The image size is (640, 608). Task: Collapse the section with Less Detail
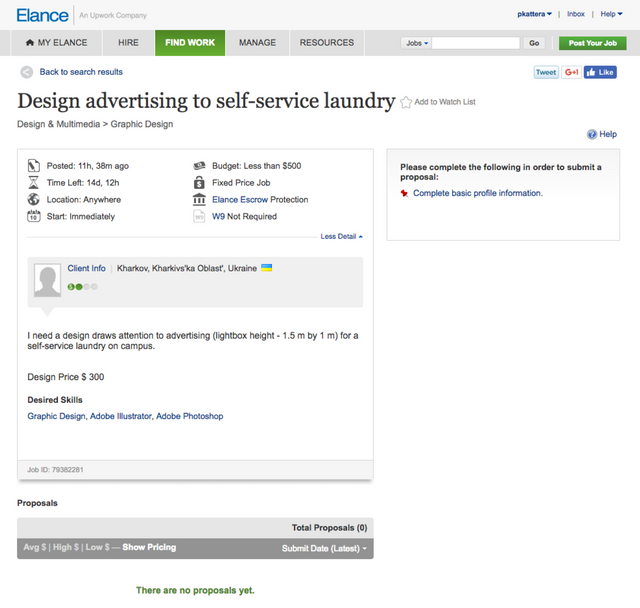point(341,236)
